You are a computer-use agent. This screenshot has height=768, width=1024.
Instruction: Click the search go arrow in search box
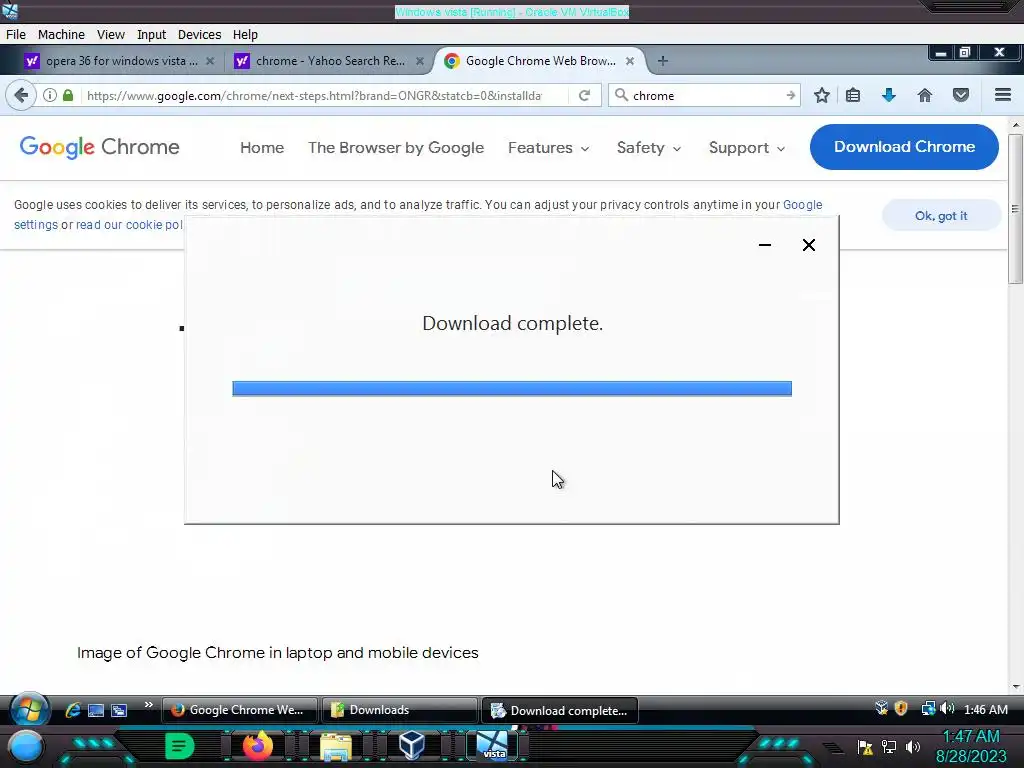[790, 95]
